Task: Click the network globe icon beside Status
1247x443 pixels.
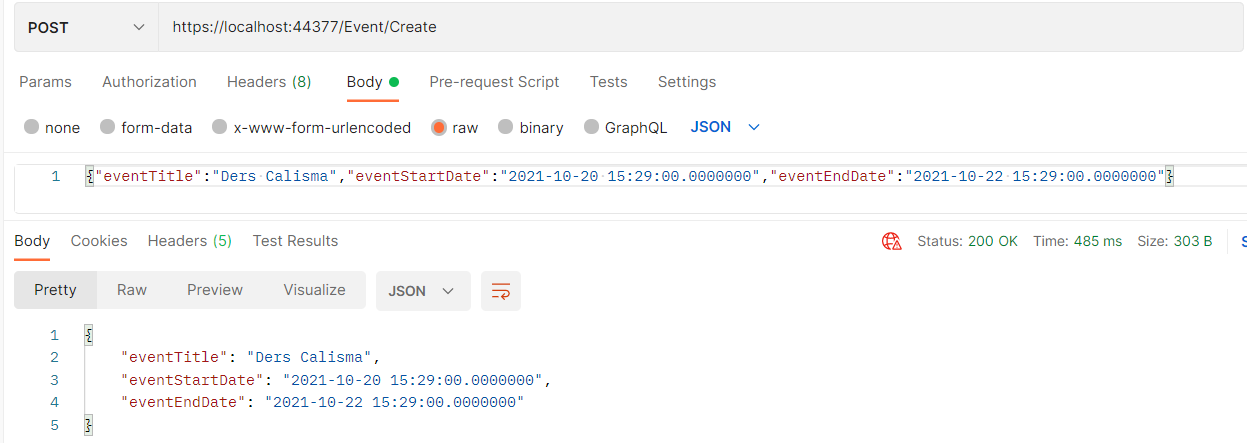Action: (891, 241)
